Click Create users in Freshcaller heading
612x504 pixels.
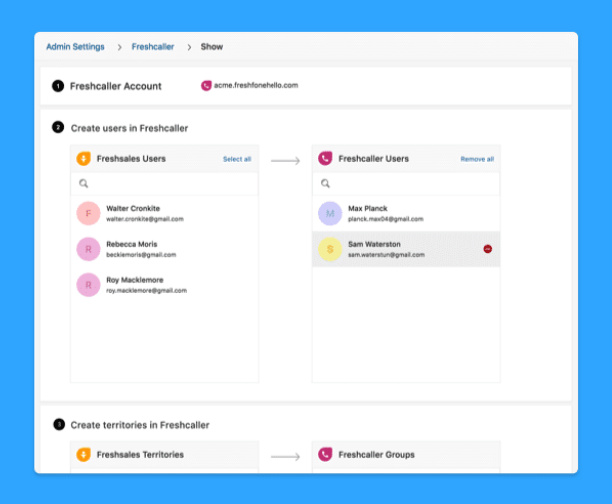pyautogui.click(x=129, y=128)
